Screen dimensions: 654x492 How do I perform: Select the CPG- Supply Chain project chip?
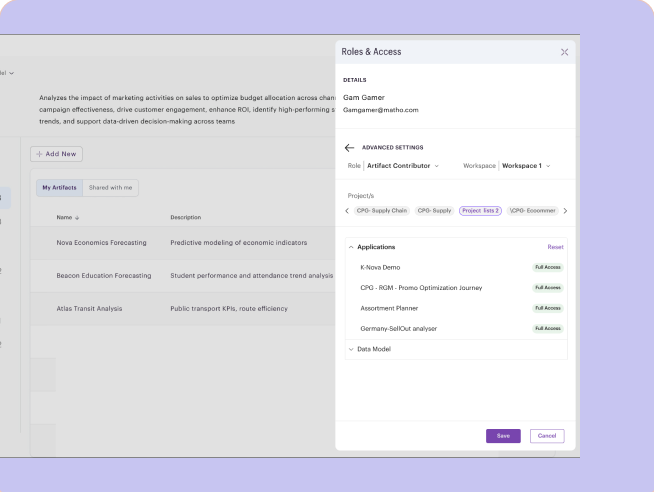pyautogui.click(x=382, y=211)
